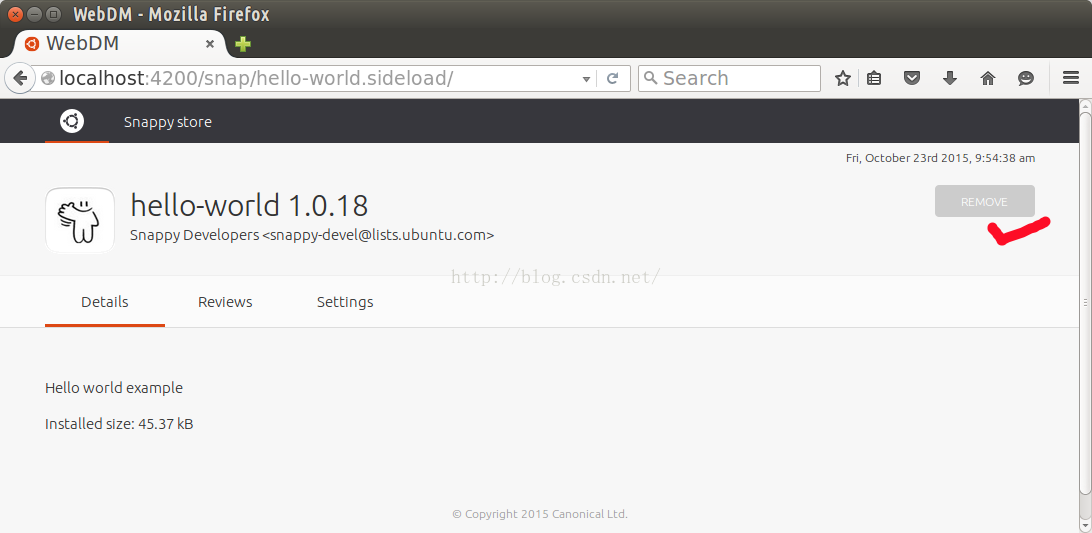Show bookmarks list icon

pyautogui.click(x=874, y=78)
